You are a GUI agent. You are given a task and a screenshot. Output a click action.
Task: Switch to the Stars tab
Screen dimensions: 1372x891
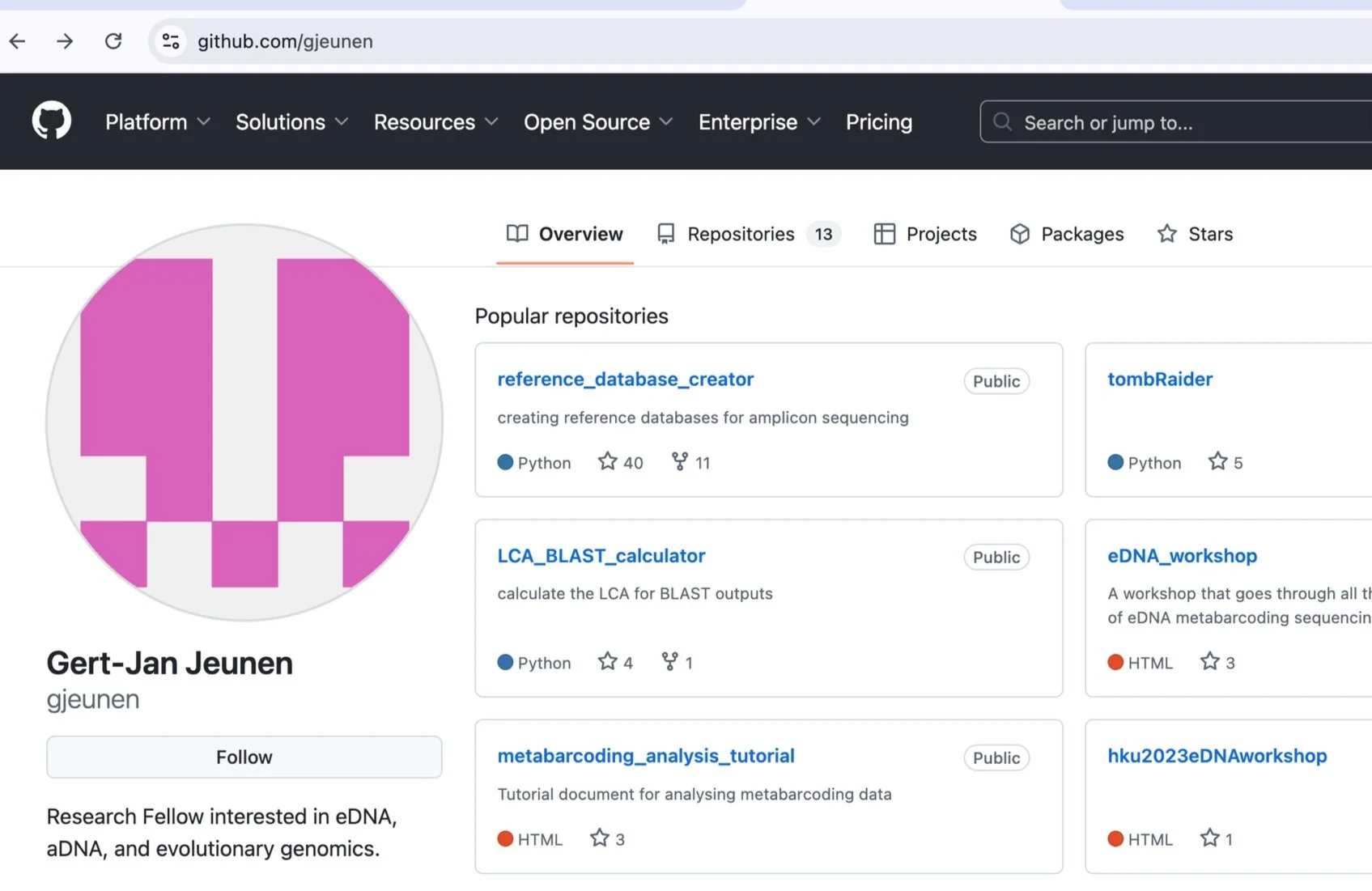pyautogui.click(x=1195, y=234)
